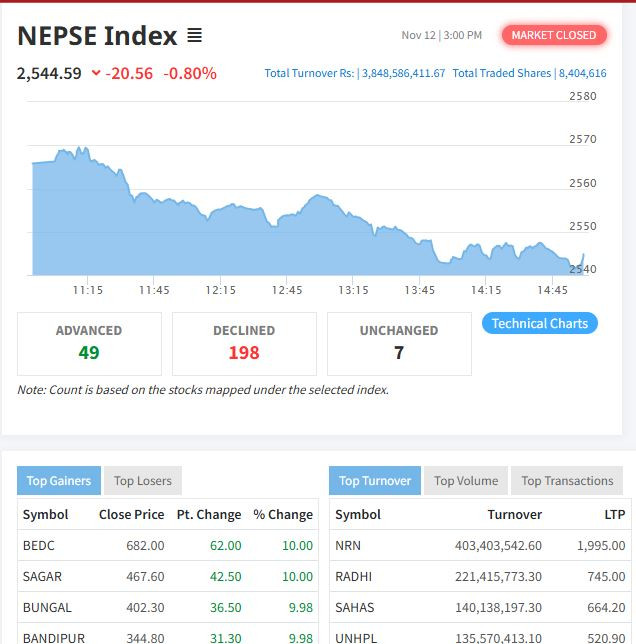Show the Top Transactions tab

567,481
